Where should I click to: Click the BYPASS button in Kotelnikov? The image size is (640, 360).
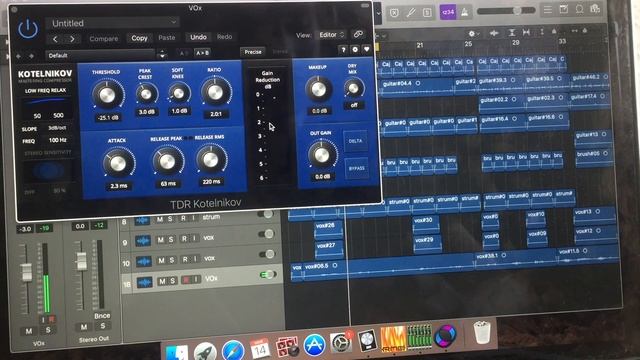(x=357, y=168)
